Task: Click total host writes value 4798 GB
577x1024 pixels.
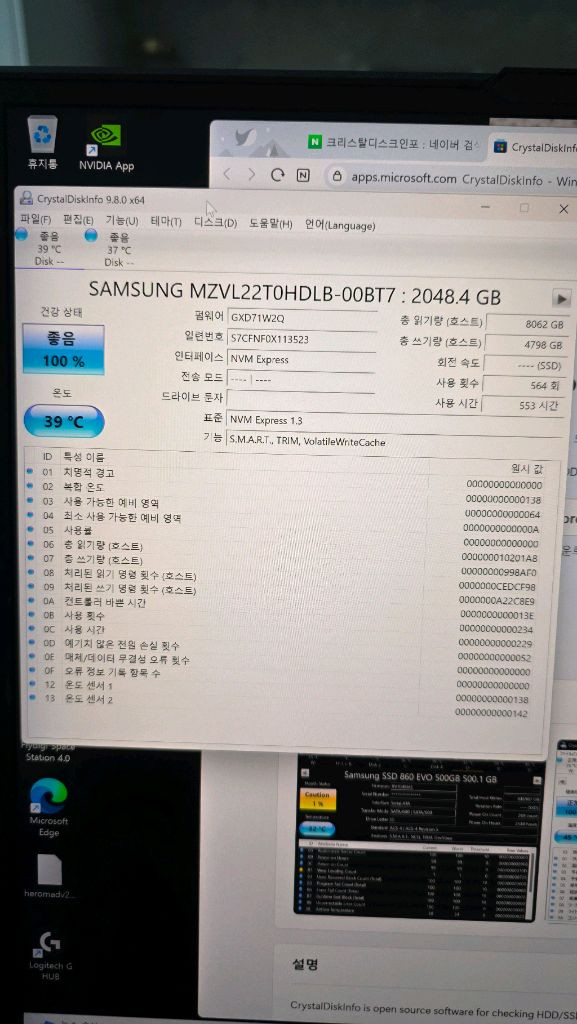Action: [525, 345]
